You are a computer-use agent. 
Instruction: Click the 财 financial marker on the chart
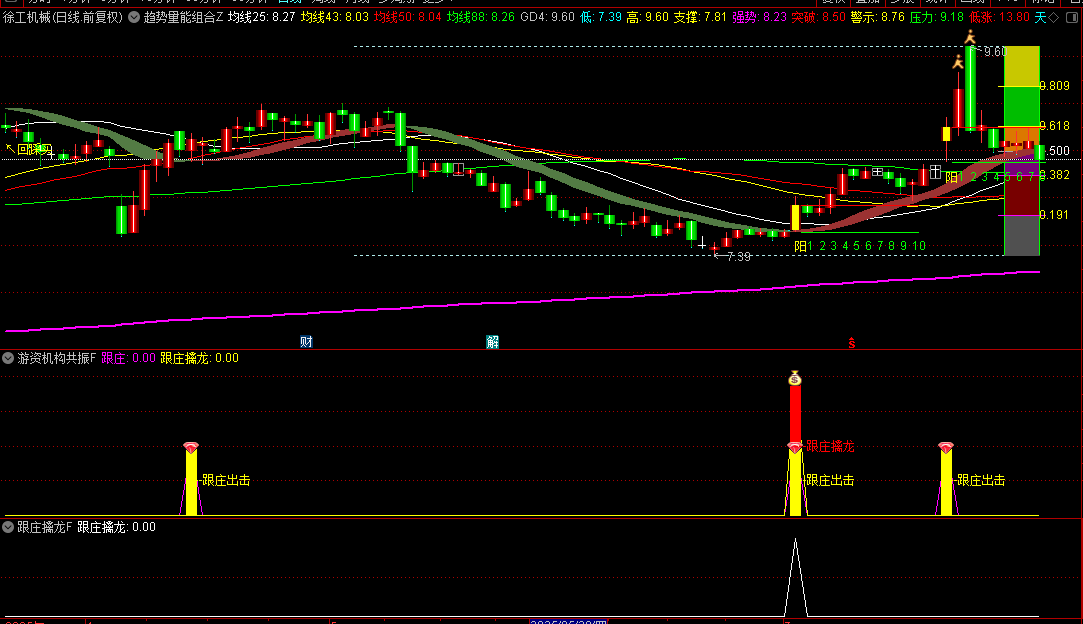coord(306,341)
